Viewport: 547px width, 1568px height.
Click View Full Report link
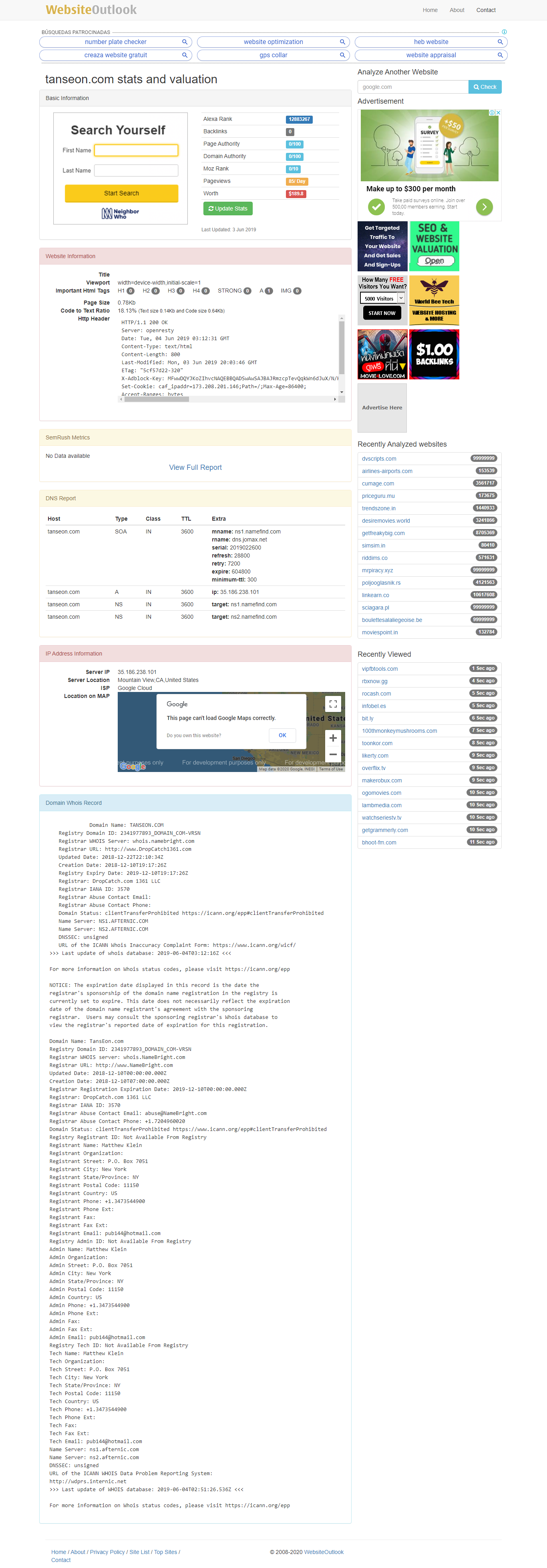195,467
